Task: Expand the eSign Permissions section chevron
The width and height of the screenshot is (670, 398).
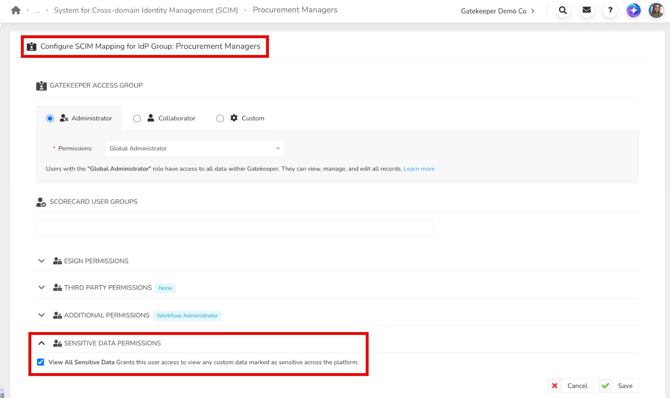Action: pos(41,261)
